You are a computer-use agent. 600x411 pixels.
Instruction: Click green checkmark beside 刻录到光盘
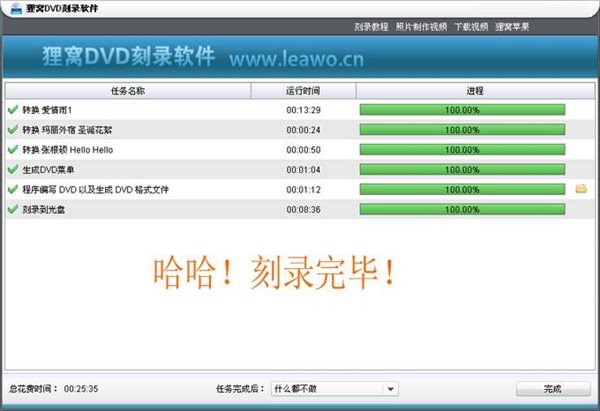click(x=13, y=209)
